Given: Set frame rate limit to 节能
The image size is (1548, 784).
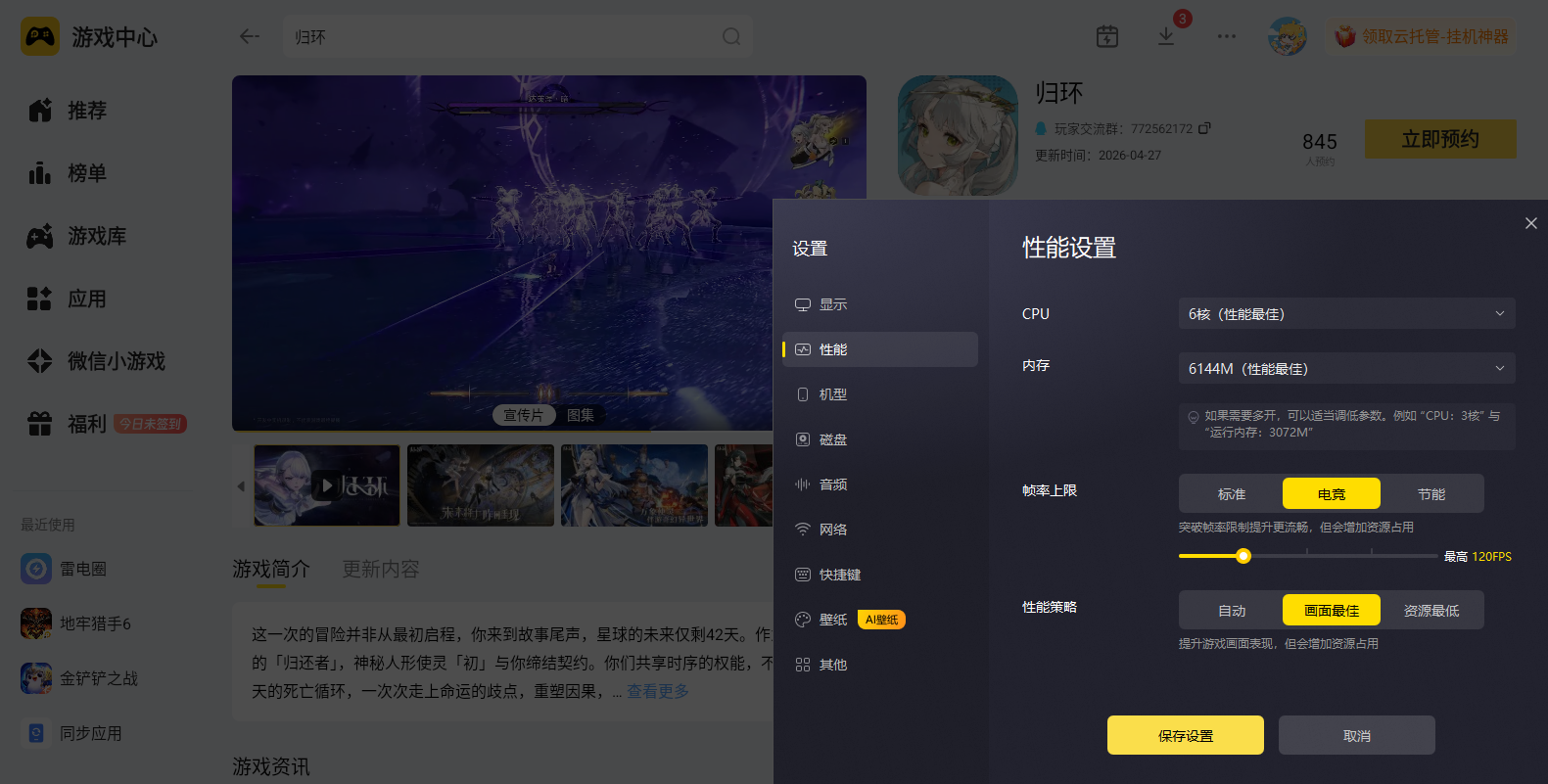Looking at the screenshot, I should (x=1431, y=494).
